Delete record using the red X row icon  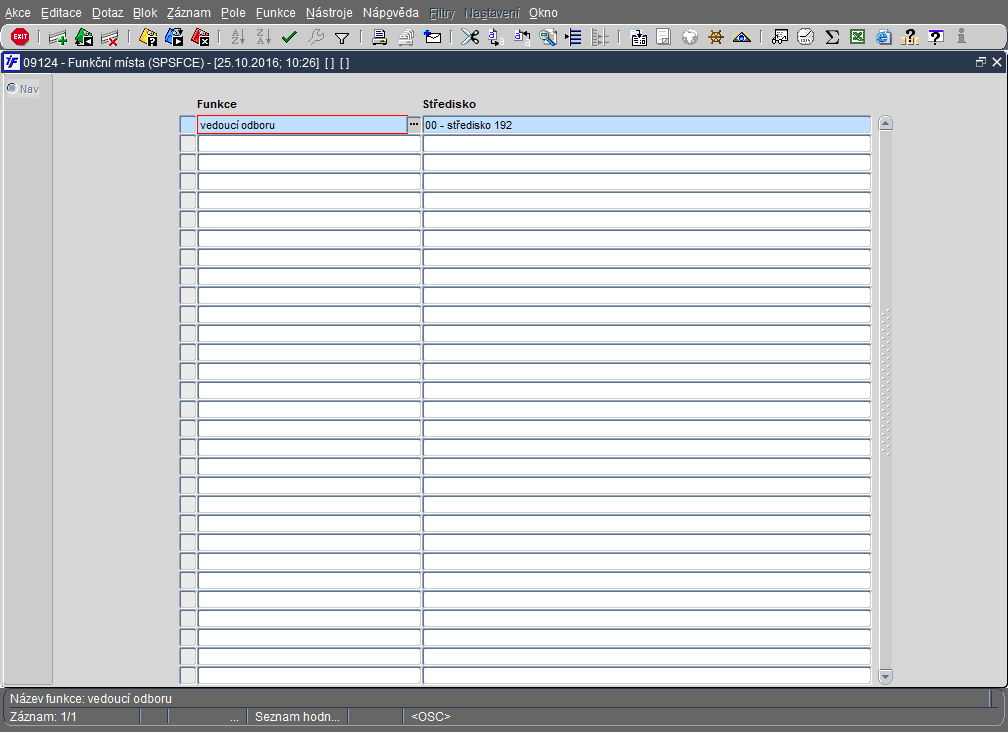click(110, 37)
